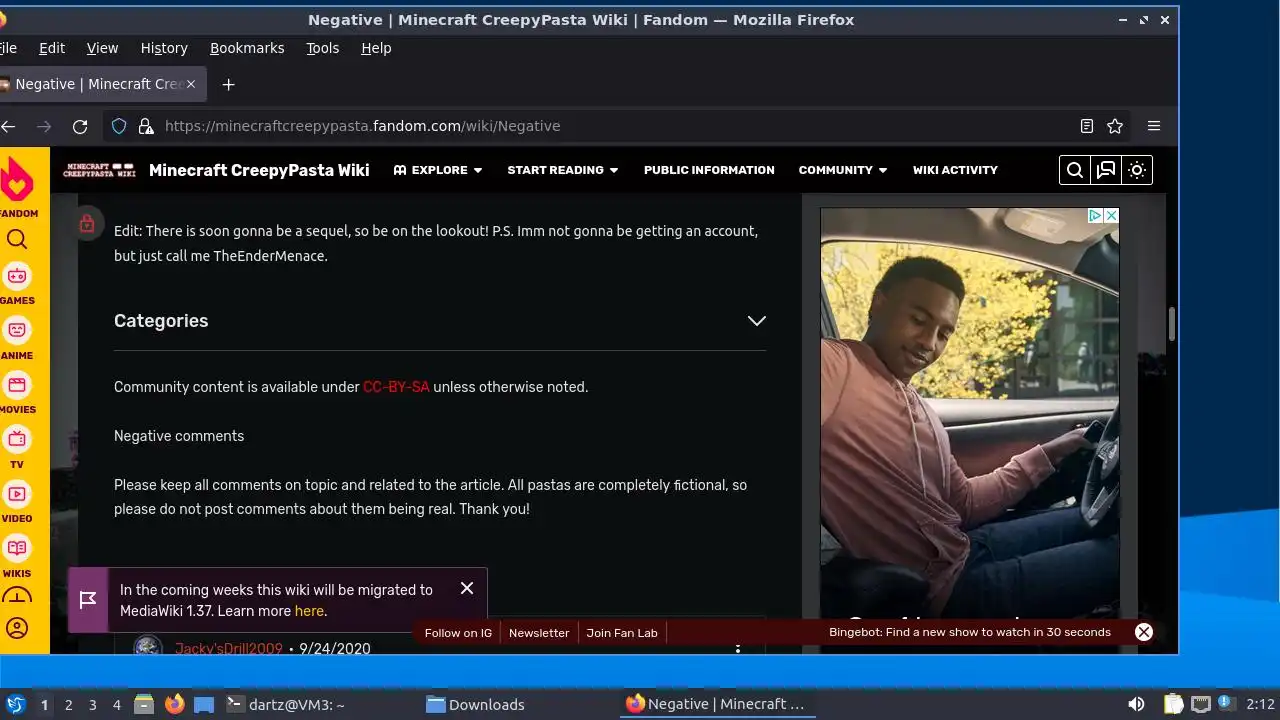Viewport: 1280px width, 720px height.
Task: Click the CC-BY-SA license link
Action: (x=396, y=387)
